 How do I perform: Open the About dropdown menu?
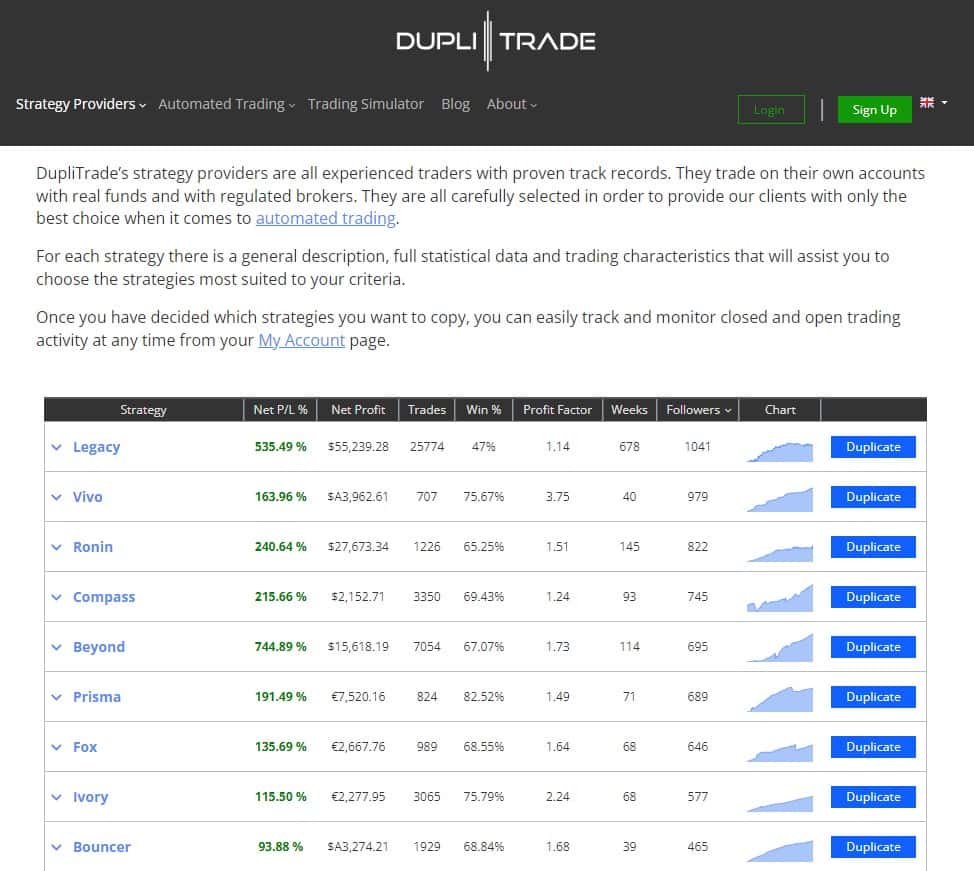click(512, 104)
